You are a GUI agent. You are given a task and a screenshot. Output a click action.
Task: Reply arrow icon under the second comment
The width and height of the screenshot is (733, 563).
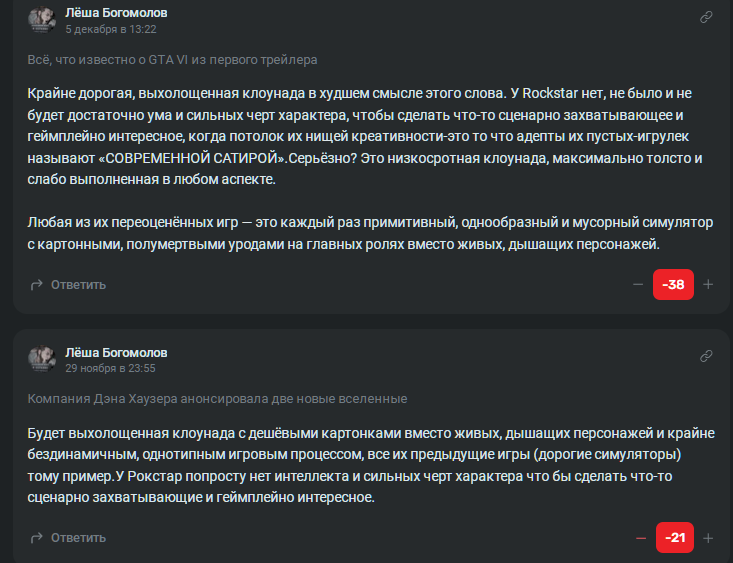click(36, 538)
